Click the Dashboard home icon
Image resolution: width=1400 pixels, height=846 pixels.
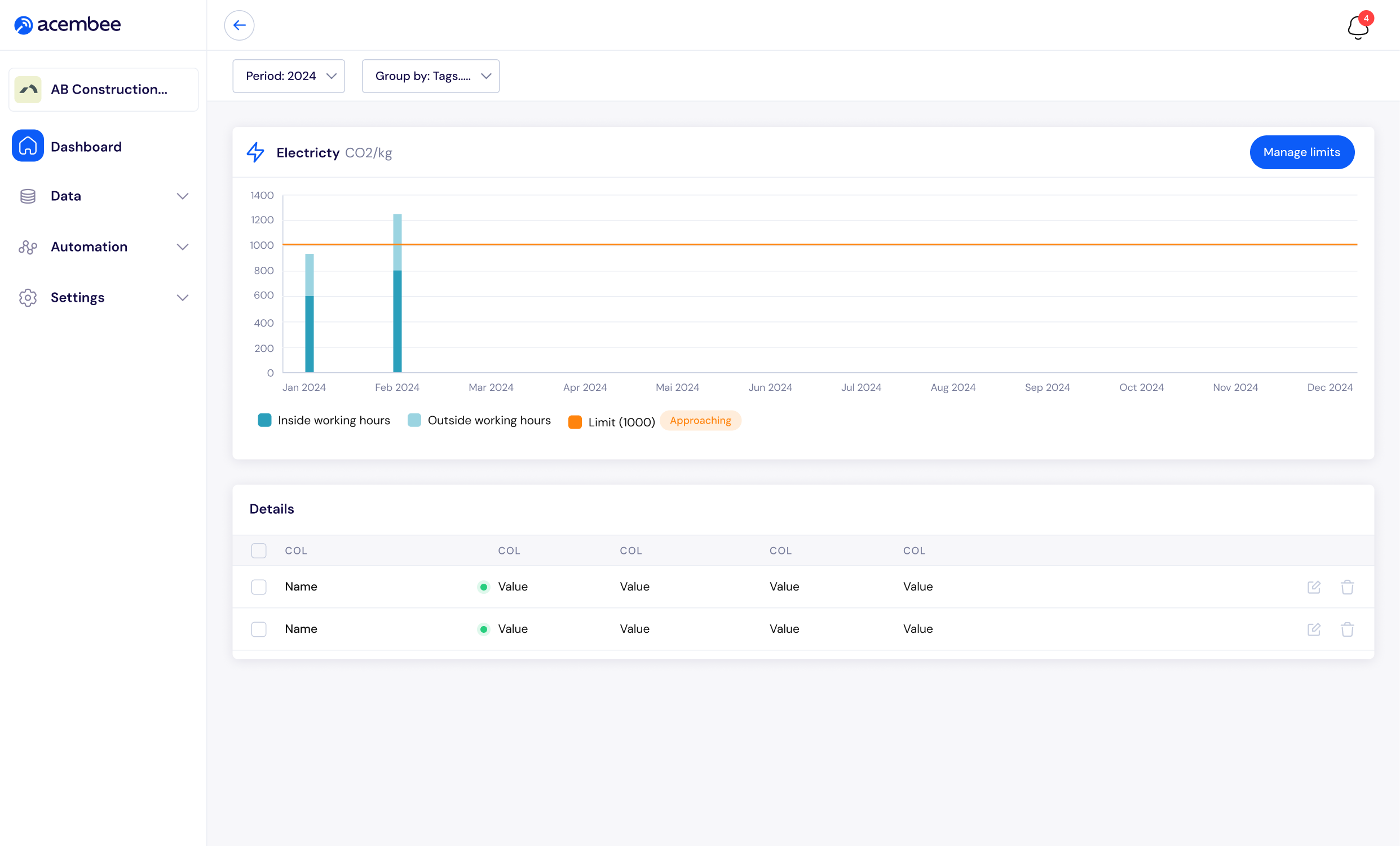coord(27,146)
